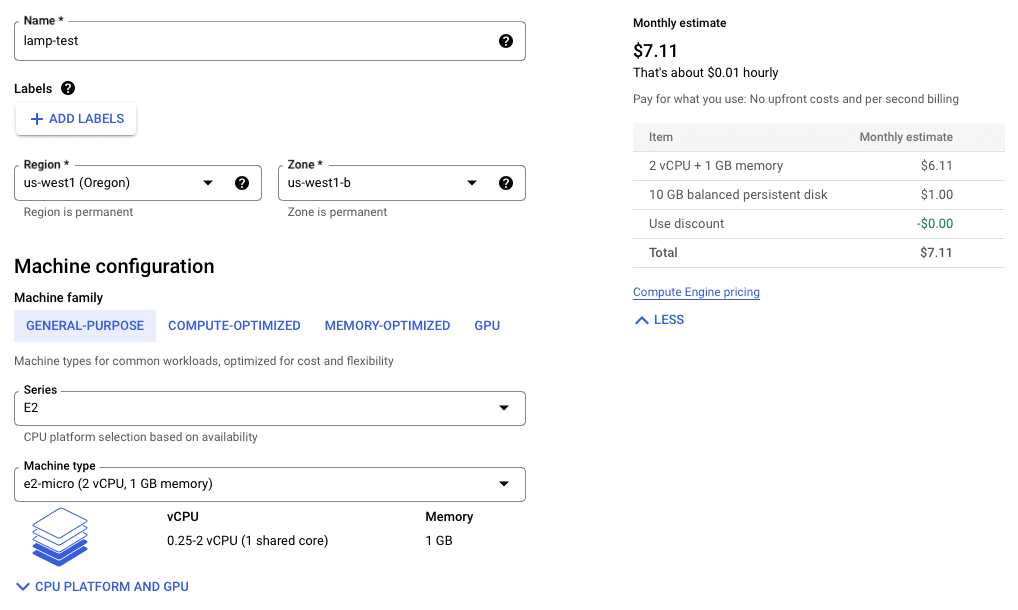This screenshot has height=610, width=1018.
Task: Select the GENERAL-PURPOSE machine family tab
Action: [x=85, y=326]
